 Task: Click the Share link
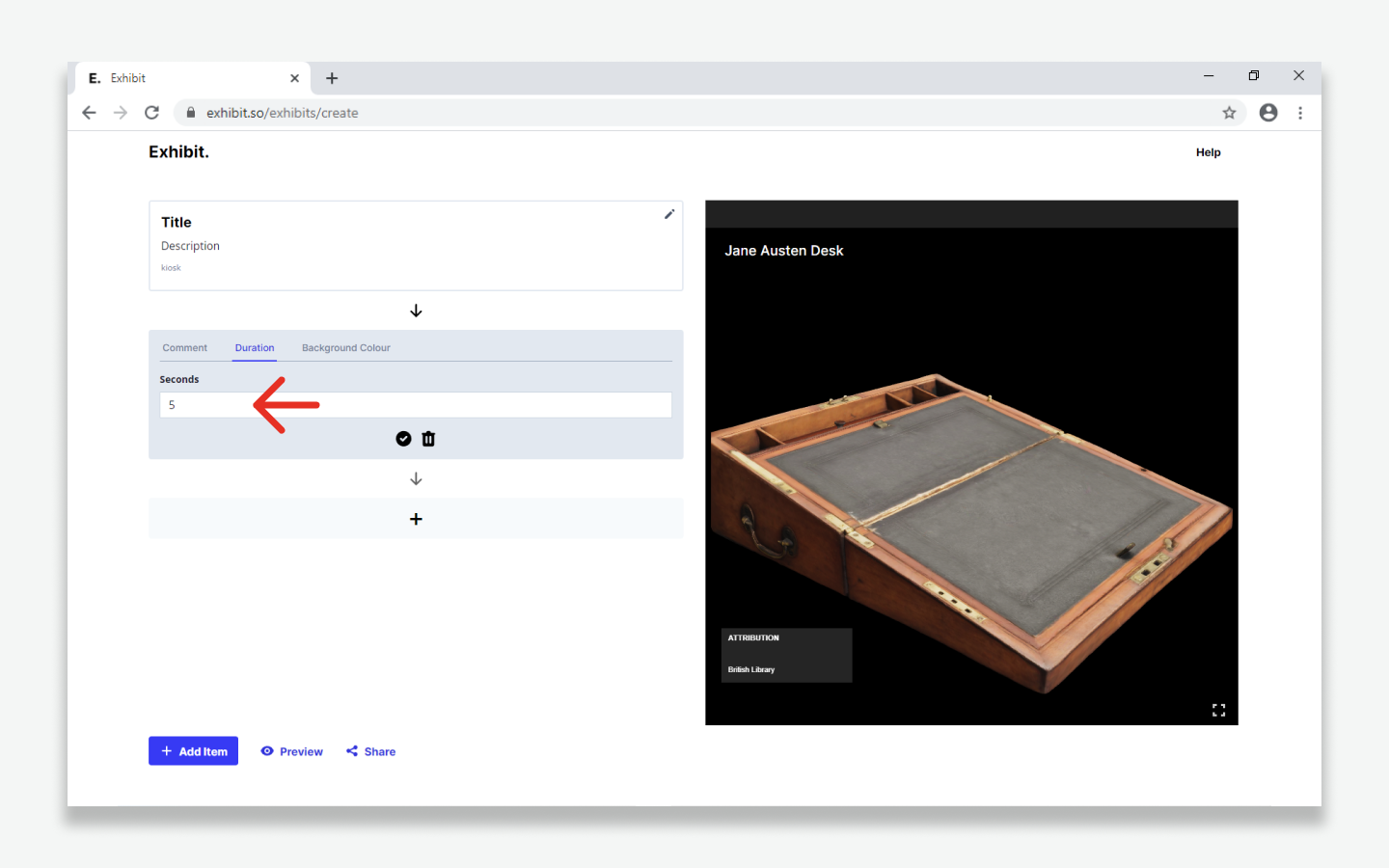pyautogui.click(x=371, y=751)
